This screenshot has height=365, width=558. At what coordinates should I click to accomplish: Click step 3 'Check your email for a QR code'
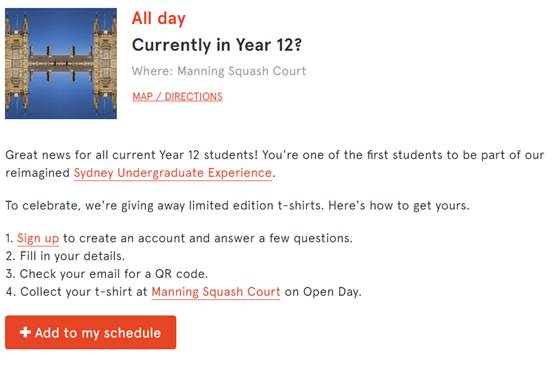[x=107, y=274]
